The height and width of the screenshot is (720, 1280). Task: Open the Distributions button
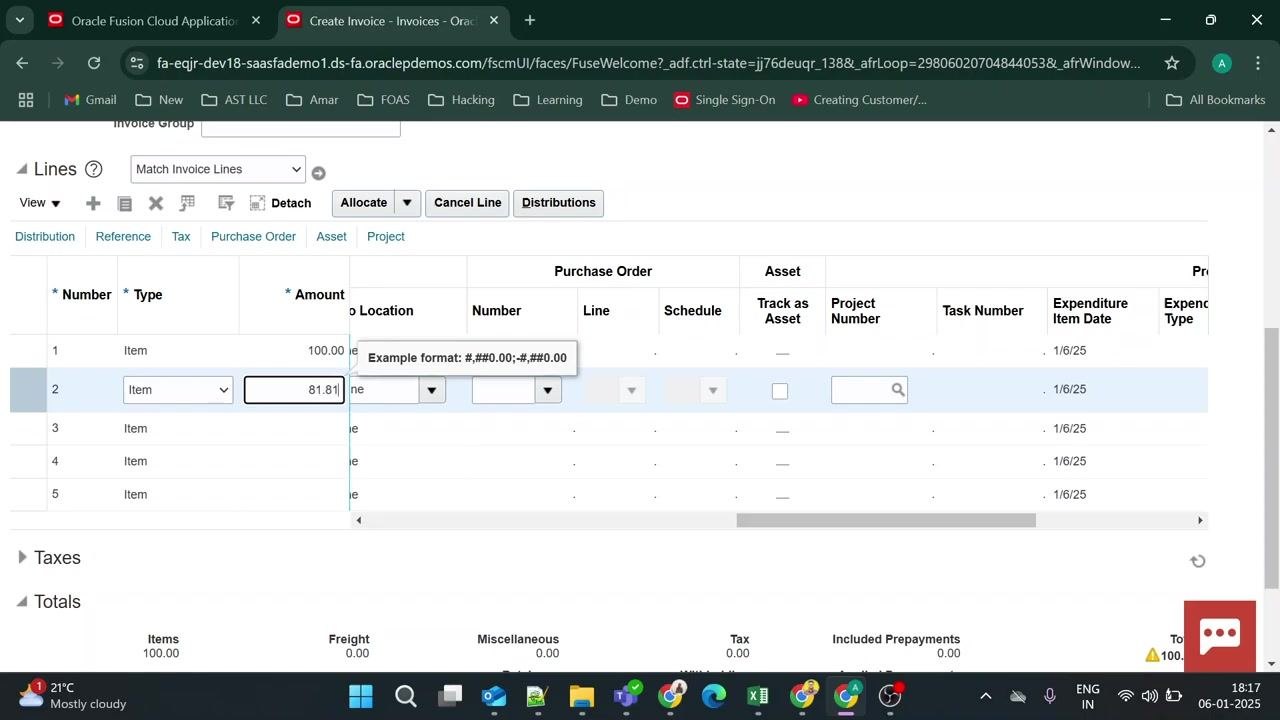coord(559,203)
